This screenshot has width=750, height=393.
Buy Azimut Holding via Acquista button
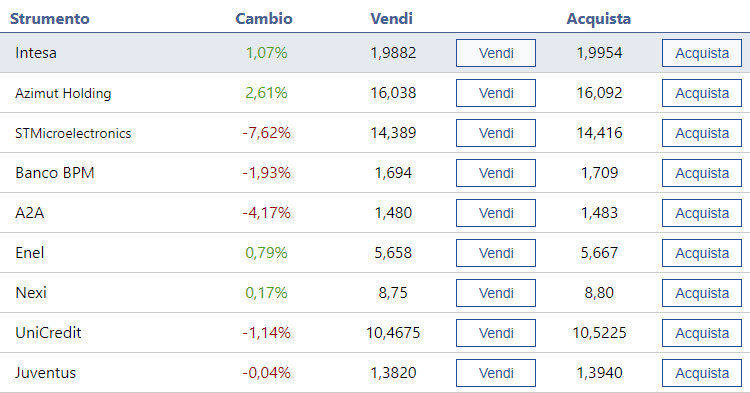pyautogui.click(x=702, y=93)
